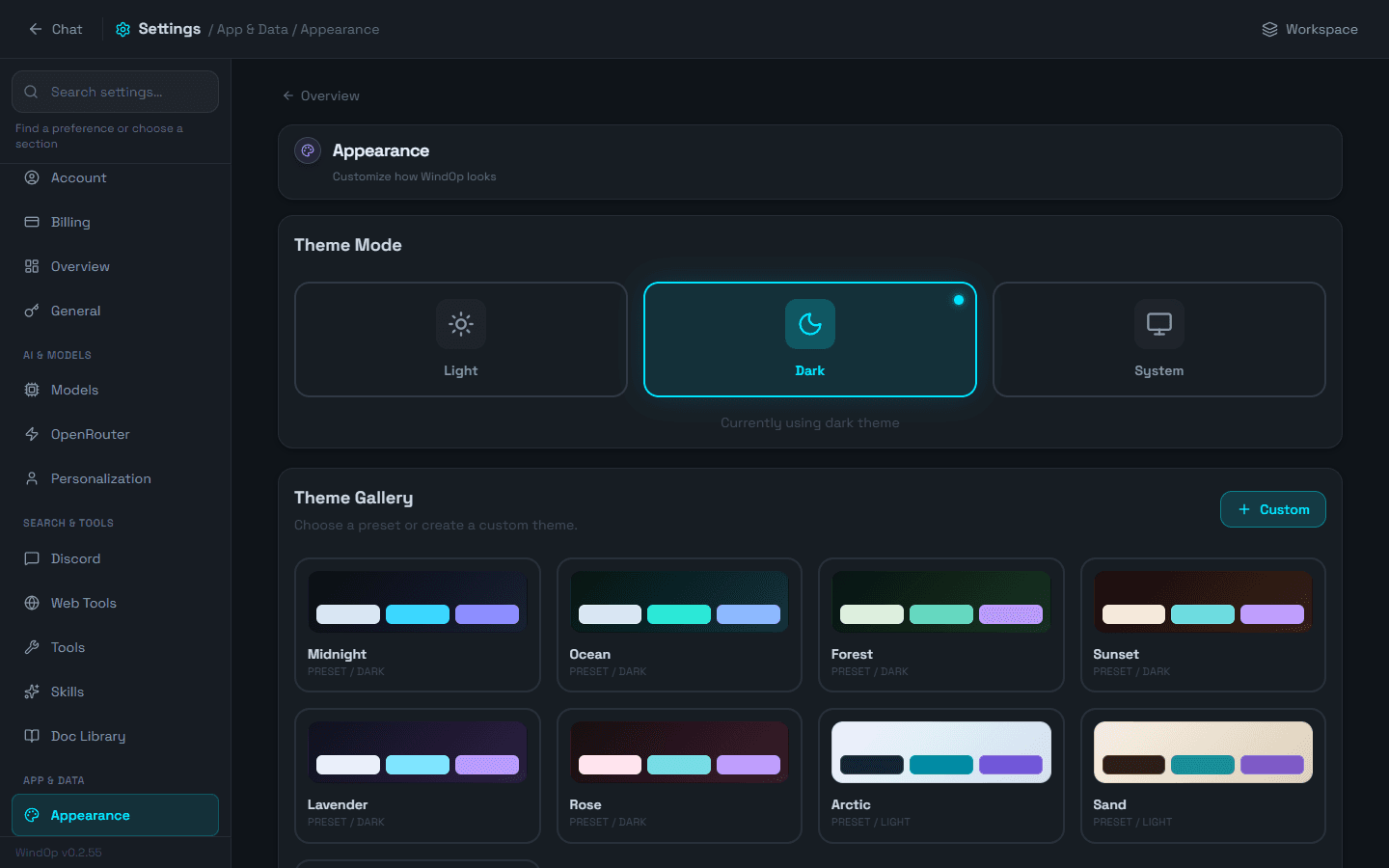The height and width of the screenshot is (868, 1389).
Task: Click the Tools wrench icon
Action: 32,647
